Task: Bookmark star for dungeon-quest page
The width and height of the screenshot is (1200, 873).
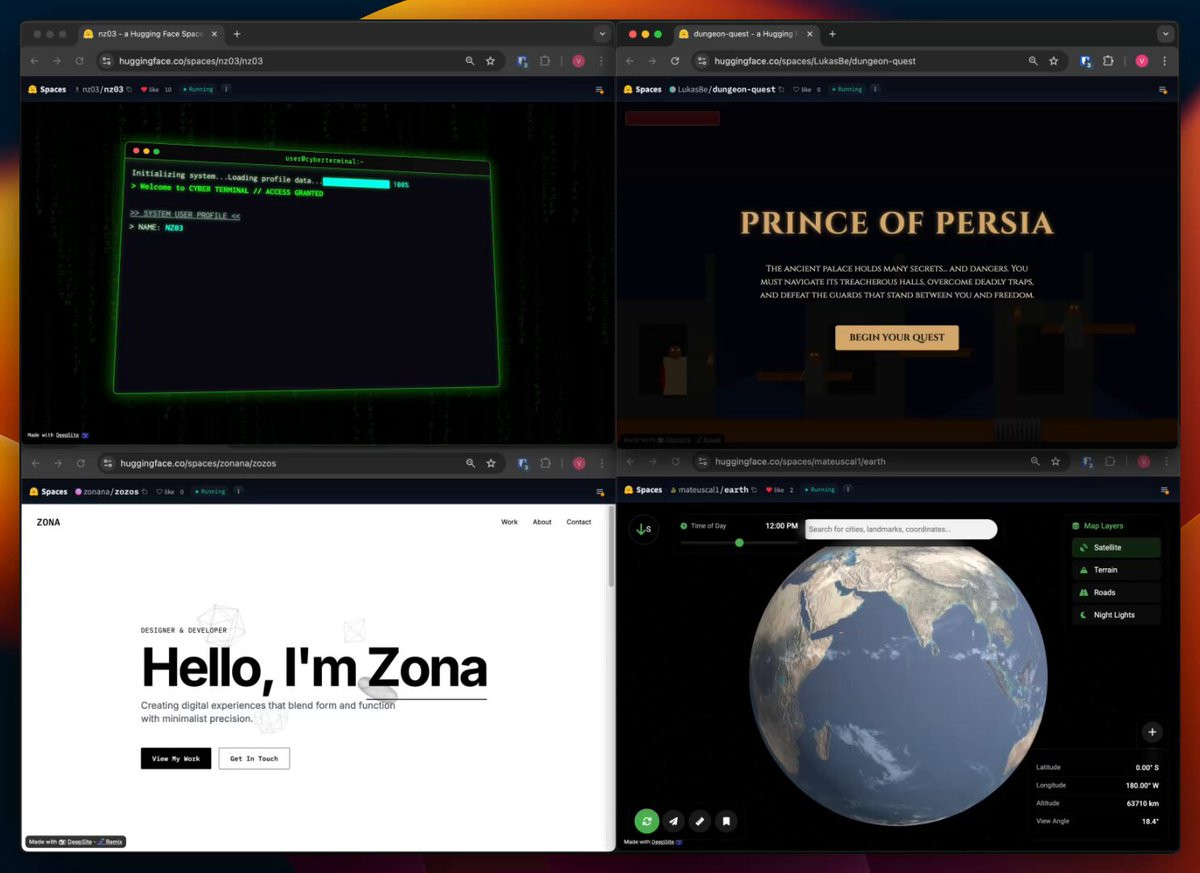Action: click(1053, 61)
